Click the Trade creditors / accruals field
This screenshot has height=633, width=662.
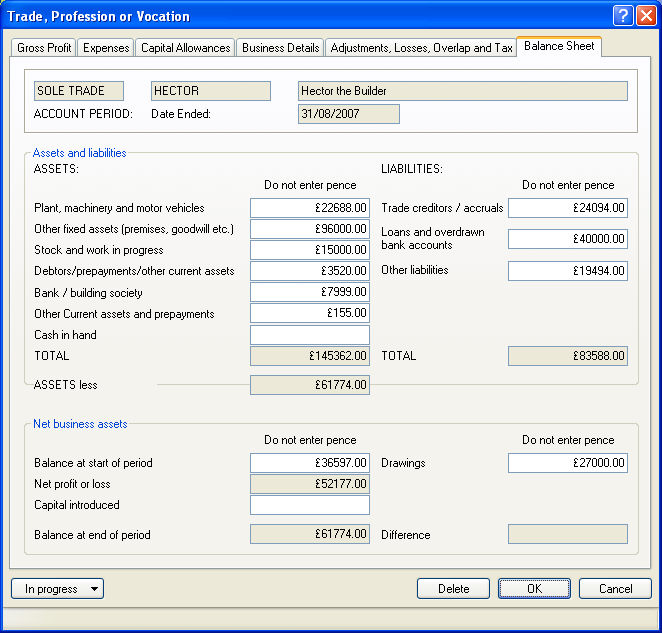pos(568,208)
